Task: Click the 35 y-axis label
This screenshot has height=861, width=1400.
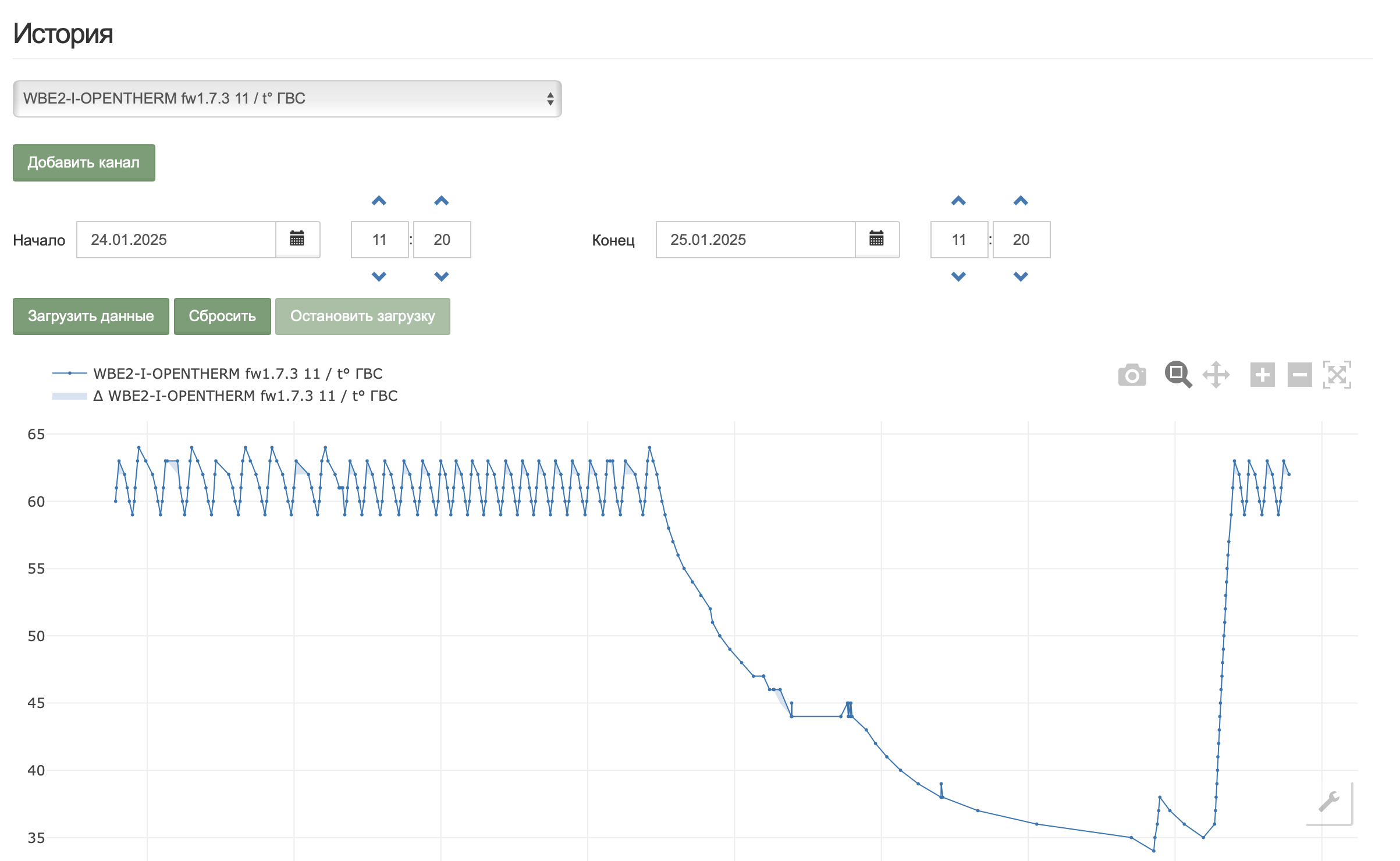Action: (36, 838)
